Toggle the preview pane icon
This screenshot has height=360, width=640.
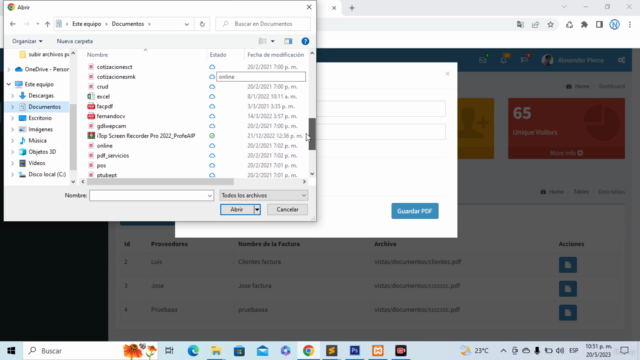pos(288,41)
